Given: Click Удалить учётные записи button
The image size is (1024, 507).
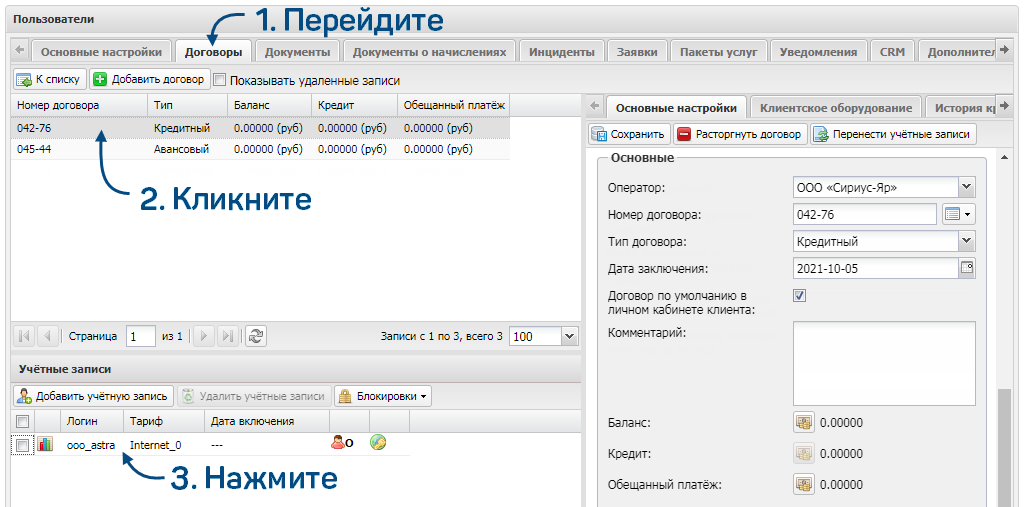Looking at the screenshot, I should [254, 396].
